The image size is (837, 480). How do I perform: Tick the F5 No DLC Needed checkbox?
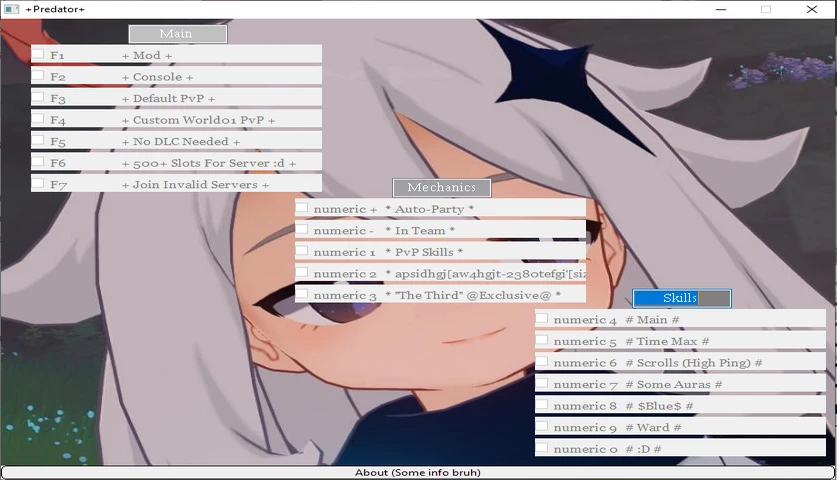point(38,139)
